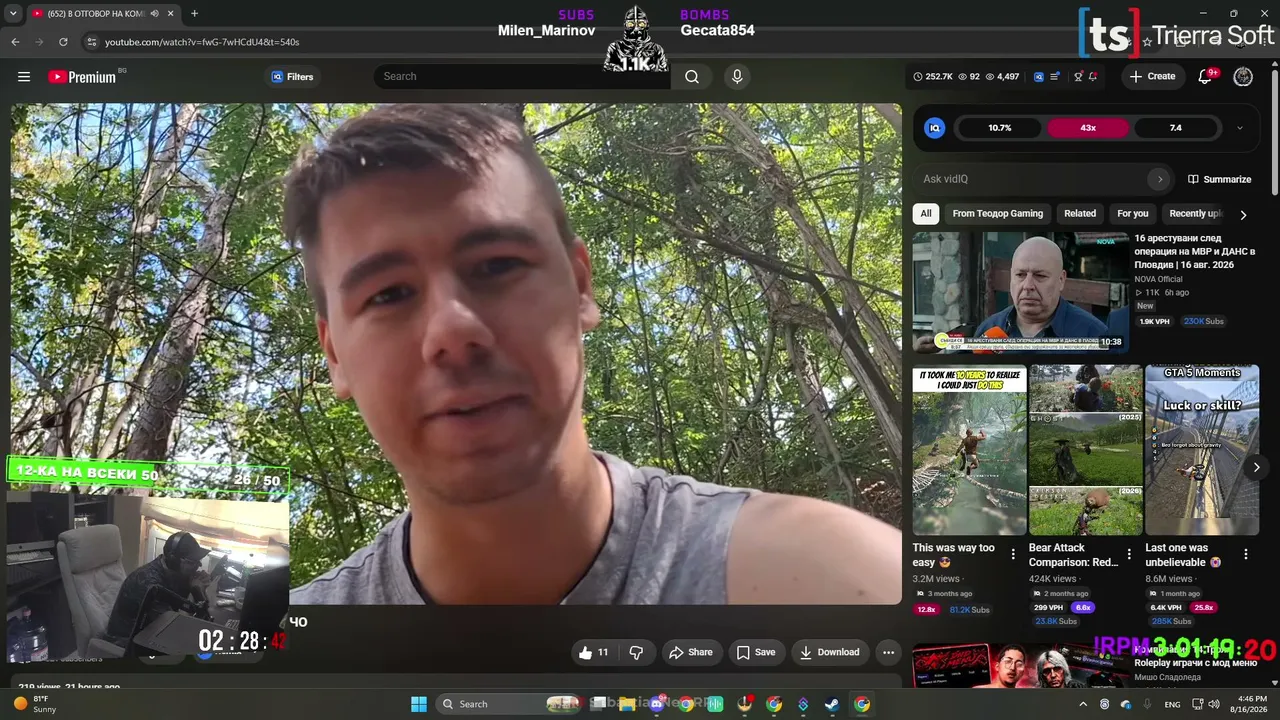Submit the Ask vidIQ arrow button
This screenshot has height=720, width=1280.
coord(1160,179)
